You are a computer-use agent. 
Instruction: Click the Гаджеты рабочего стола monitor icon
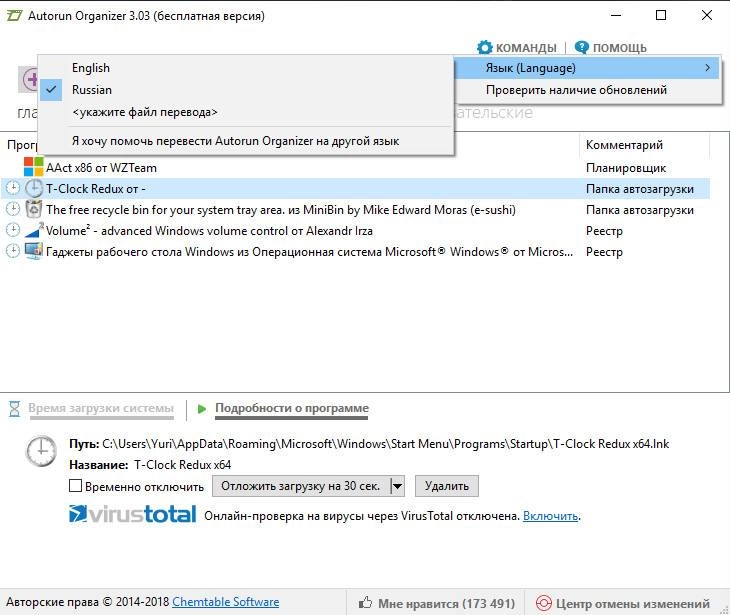pos(34,251)
